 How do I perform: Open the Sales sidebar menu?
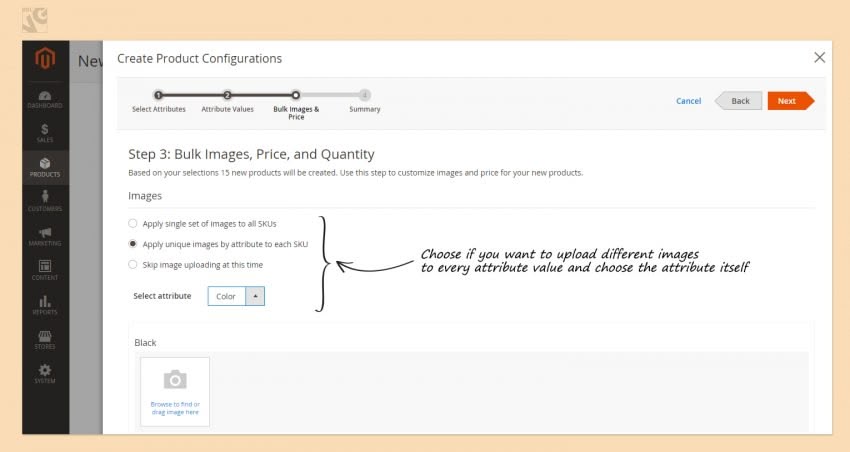(x=45, y=133)
